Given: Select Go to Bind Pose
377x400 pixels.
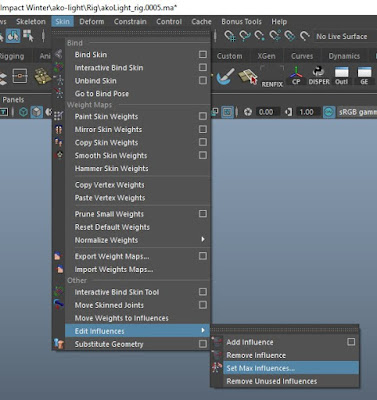Looking at the screenshot, I should point(137,94).
